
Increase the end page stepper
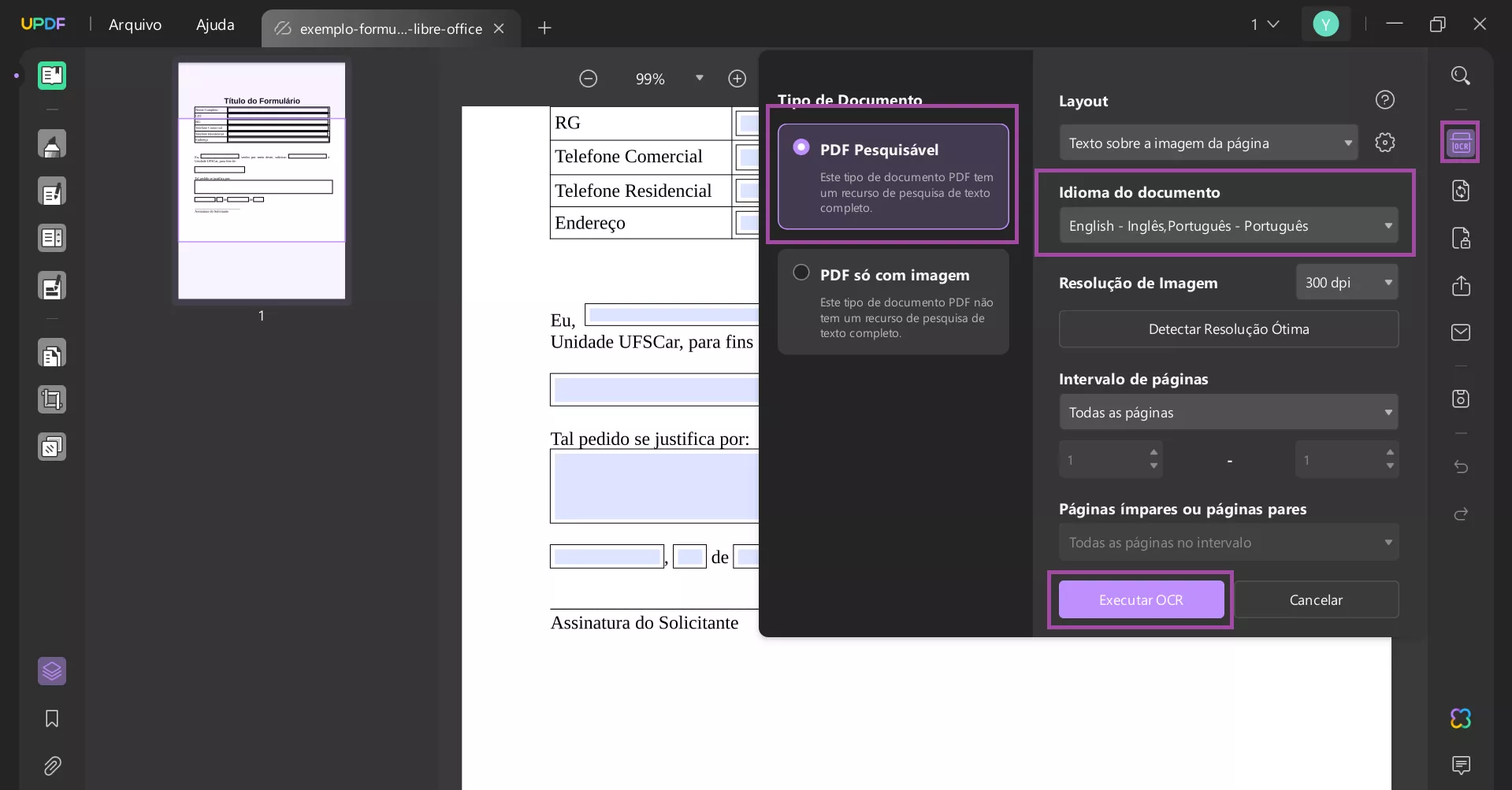1390,452
